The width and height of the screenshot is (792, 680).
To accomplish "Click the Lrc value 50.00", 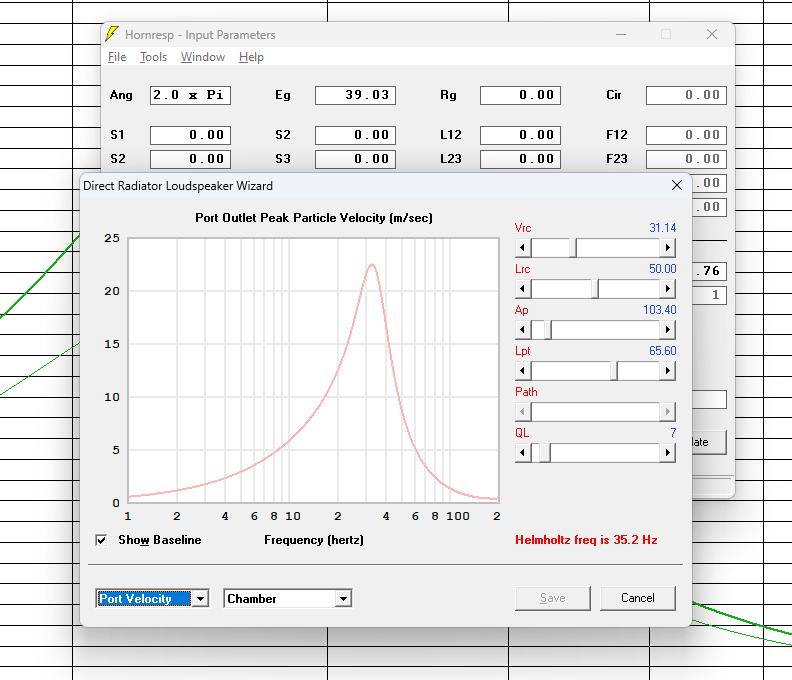I will pos(662,269).
